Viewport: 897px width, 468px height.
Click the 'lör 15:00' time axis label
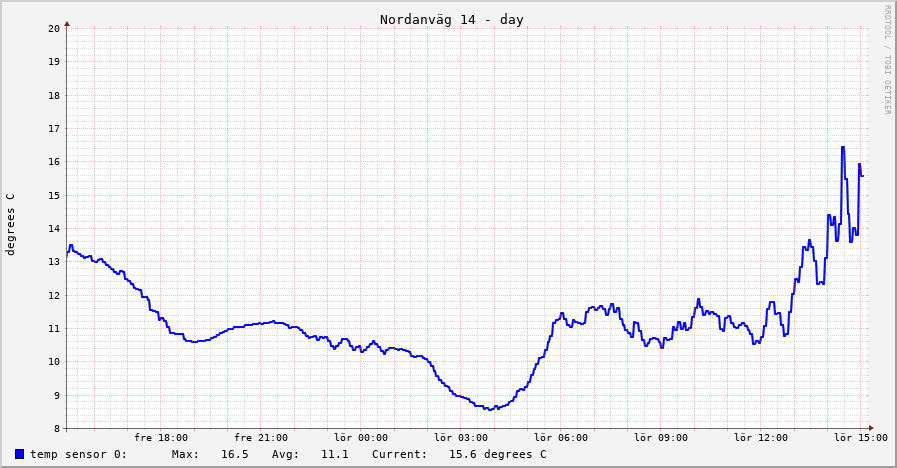(x=861, y=438)
